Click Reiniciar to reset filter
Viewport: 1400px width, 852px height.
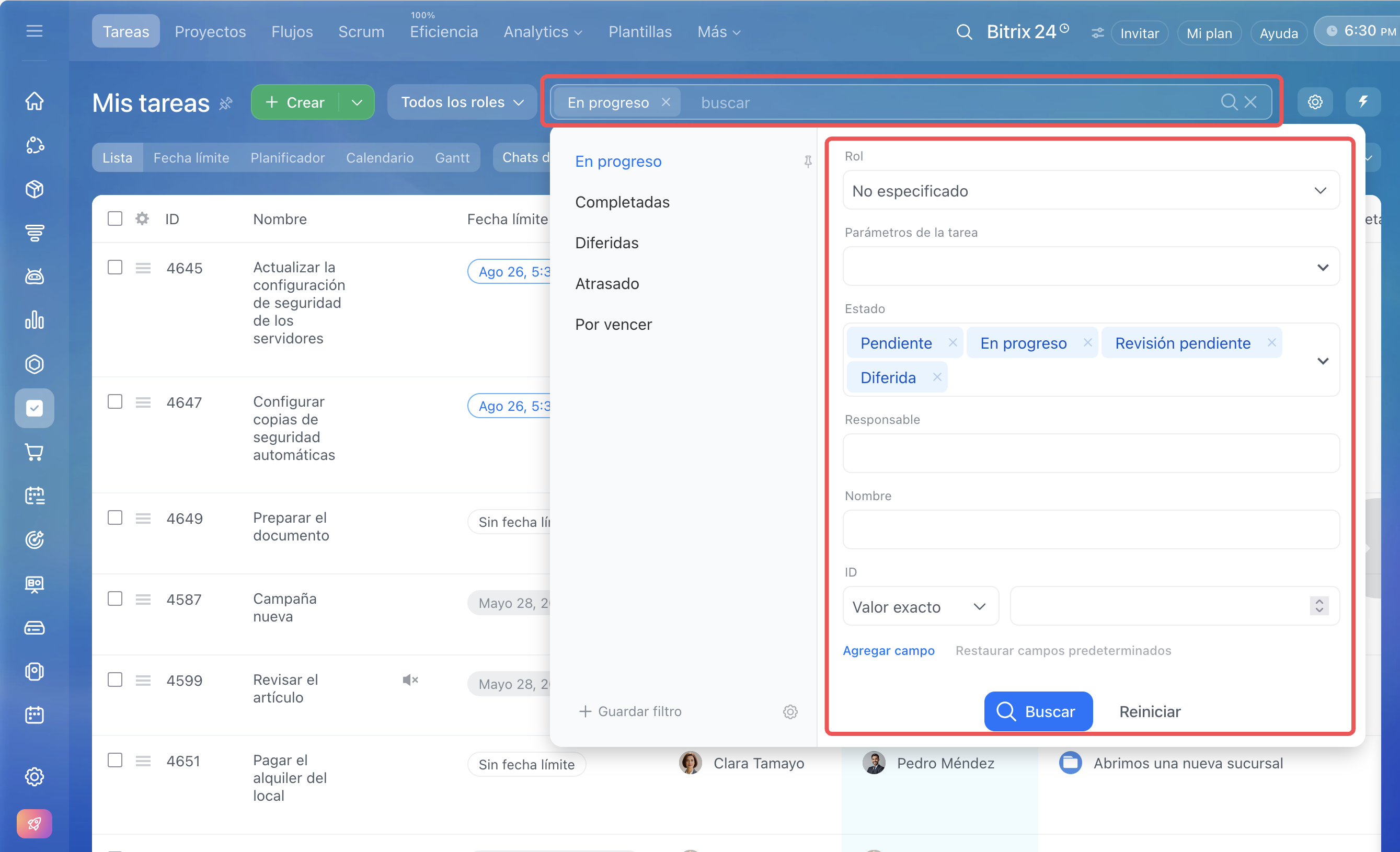click(1150, 711)
